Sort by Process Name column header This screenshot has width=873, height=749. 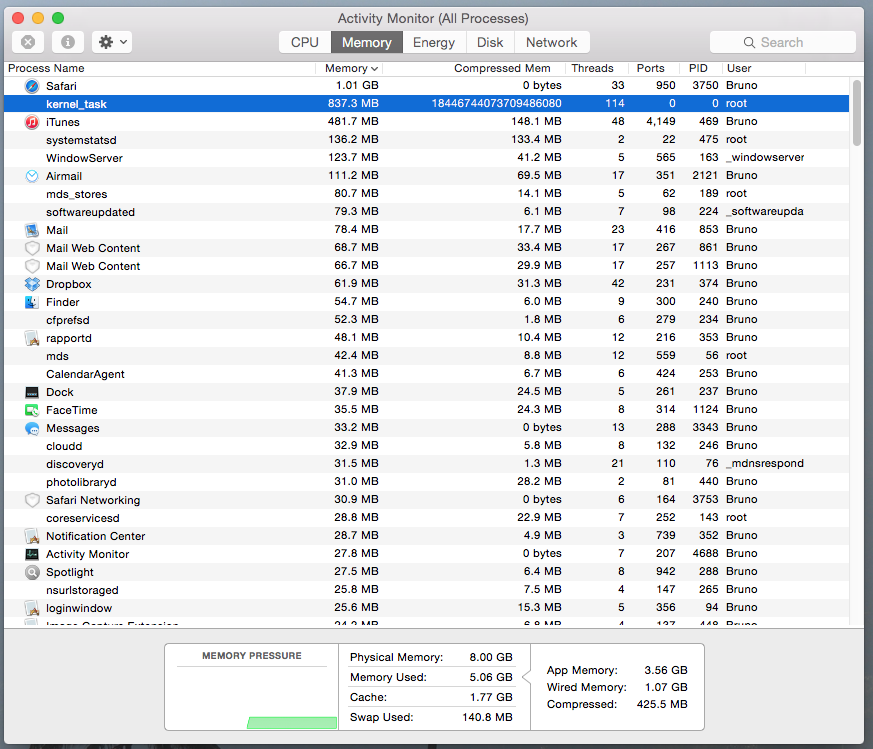pyautogui.click(x=160, y=68)
